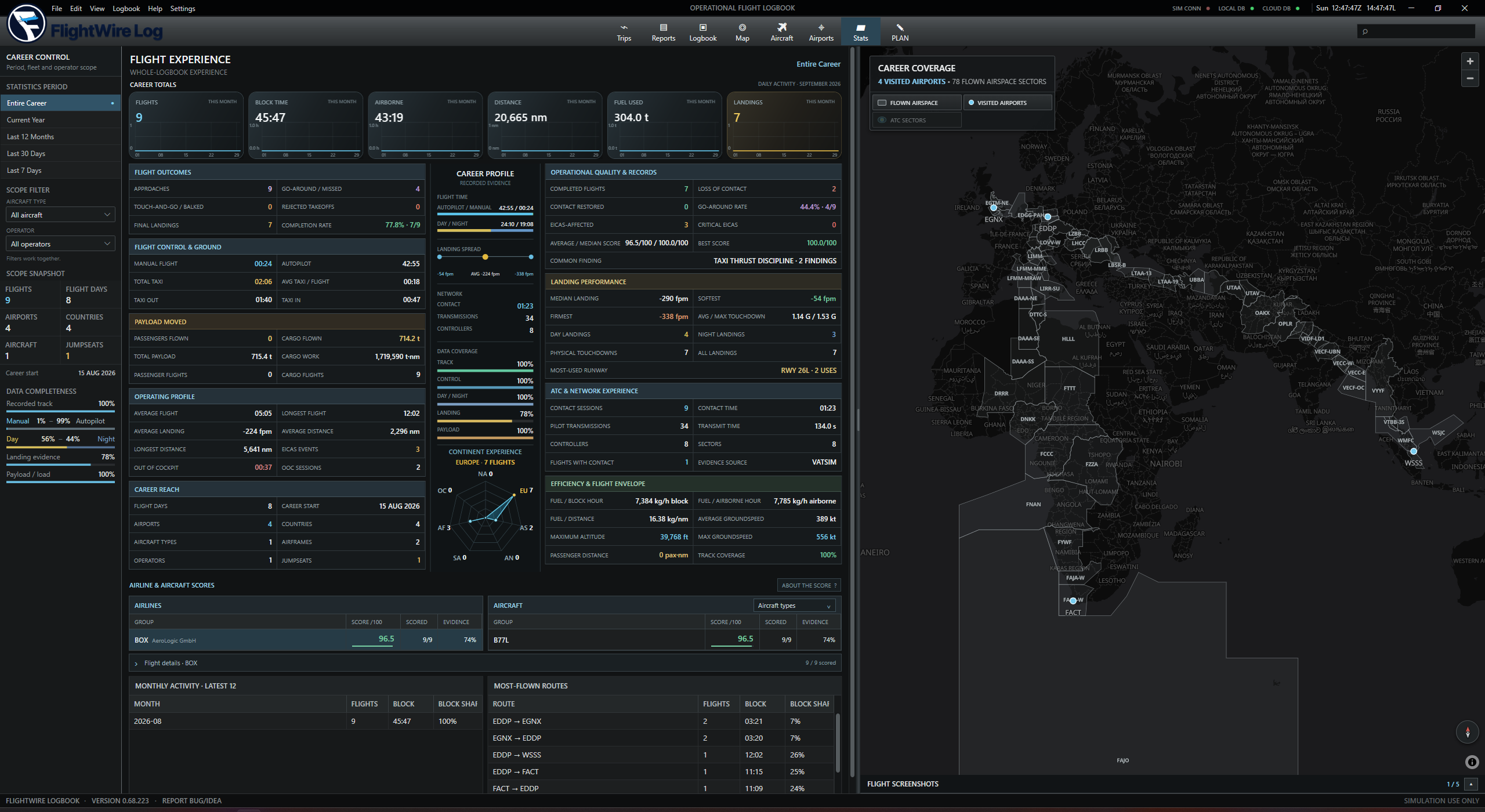This screenshot has width=1485, height=812.
Task: Open the File menu
Action: 57,8
